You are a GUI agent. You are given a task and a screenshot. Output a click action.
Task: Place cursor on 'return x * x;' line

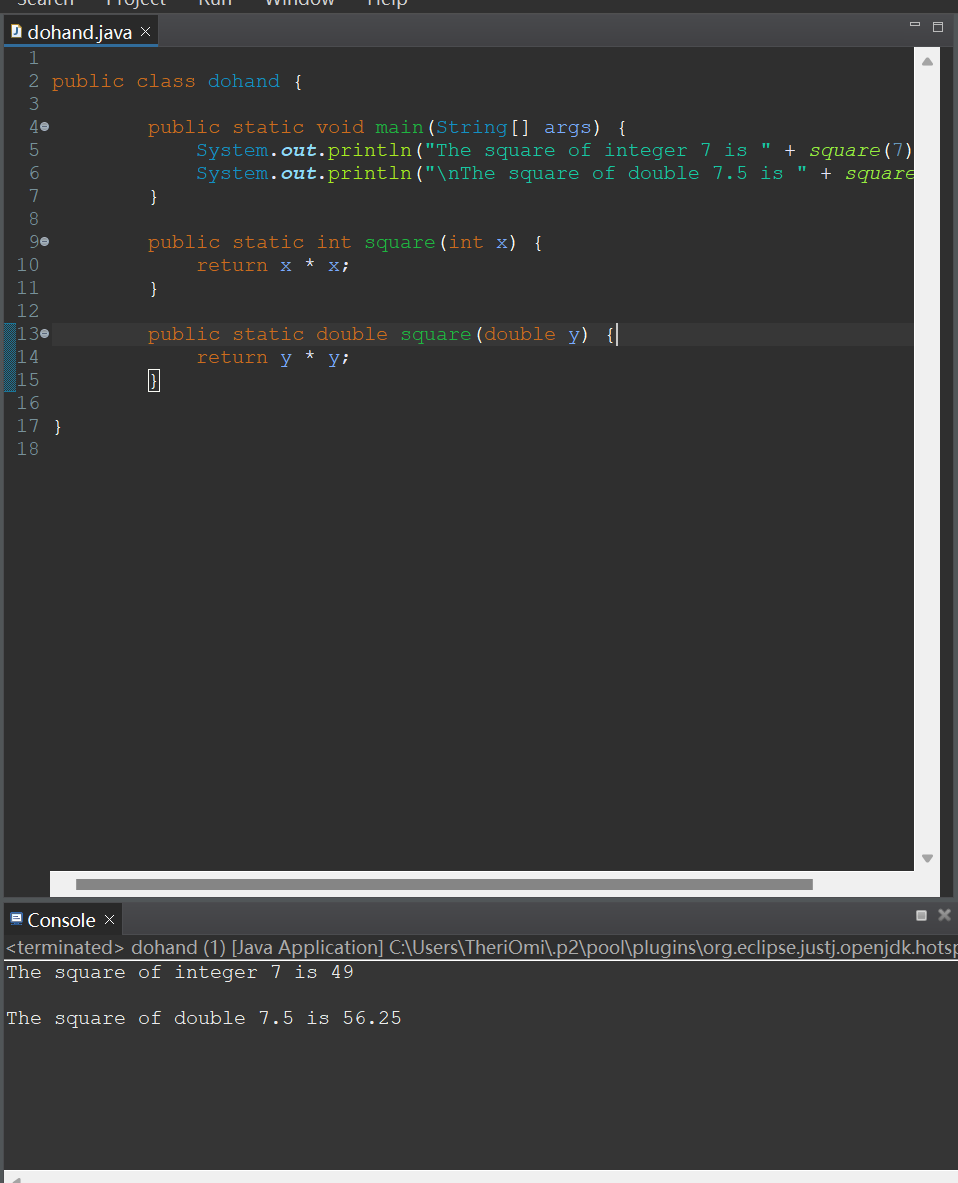pyautogui.click(x=273, y=266)
